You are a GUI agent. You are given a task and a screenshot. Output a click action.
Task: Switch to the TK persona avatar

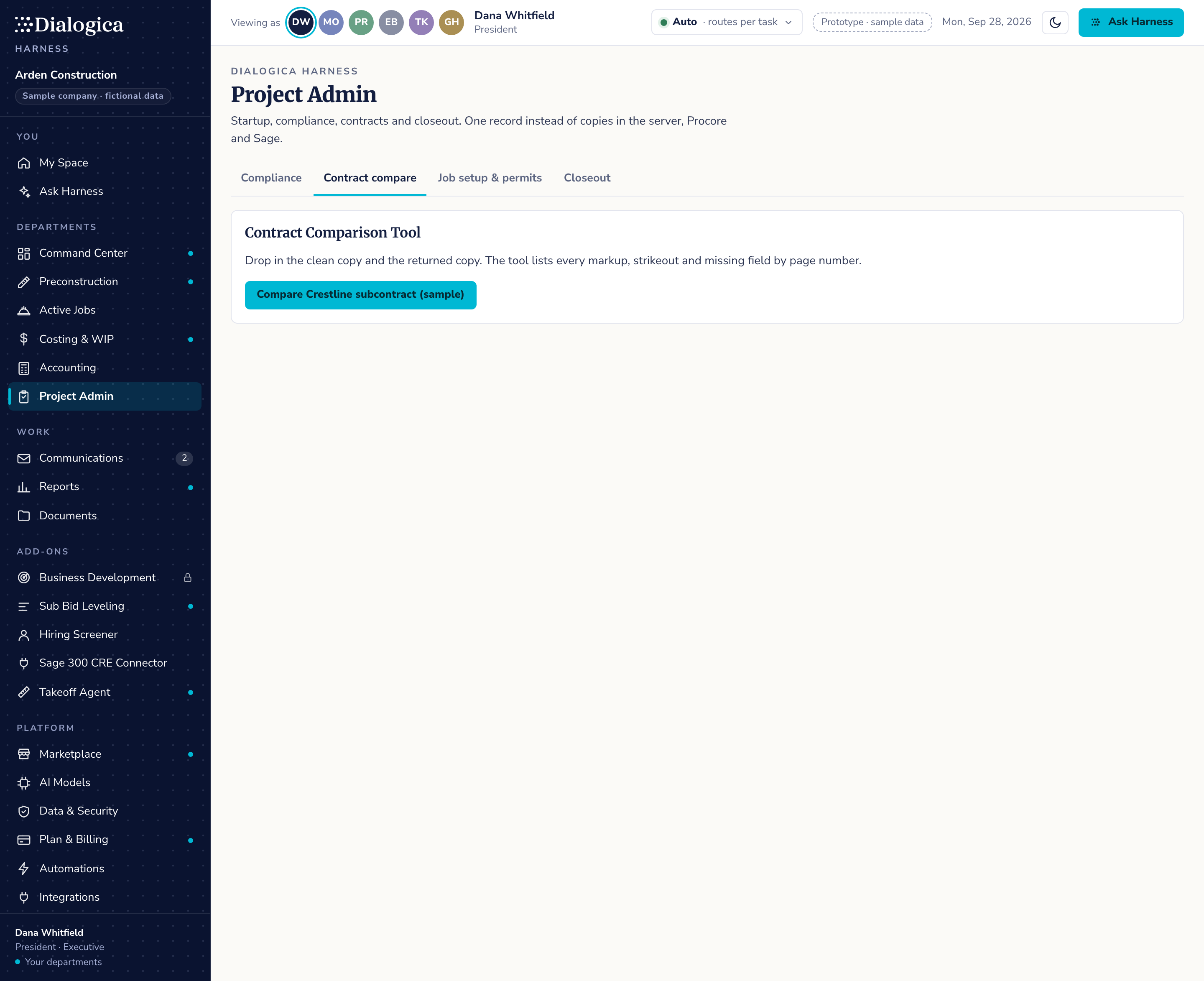[x=421, y=23]
